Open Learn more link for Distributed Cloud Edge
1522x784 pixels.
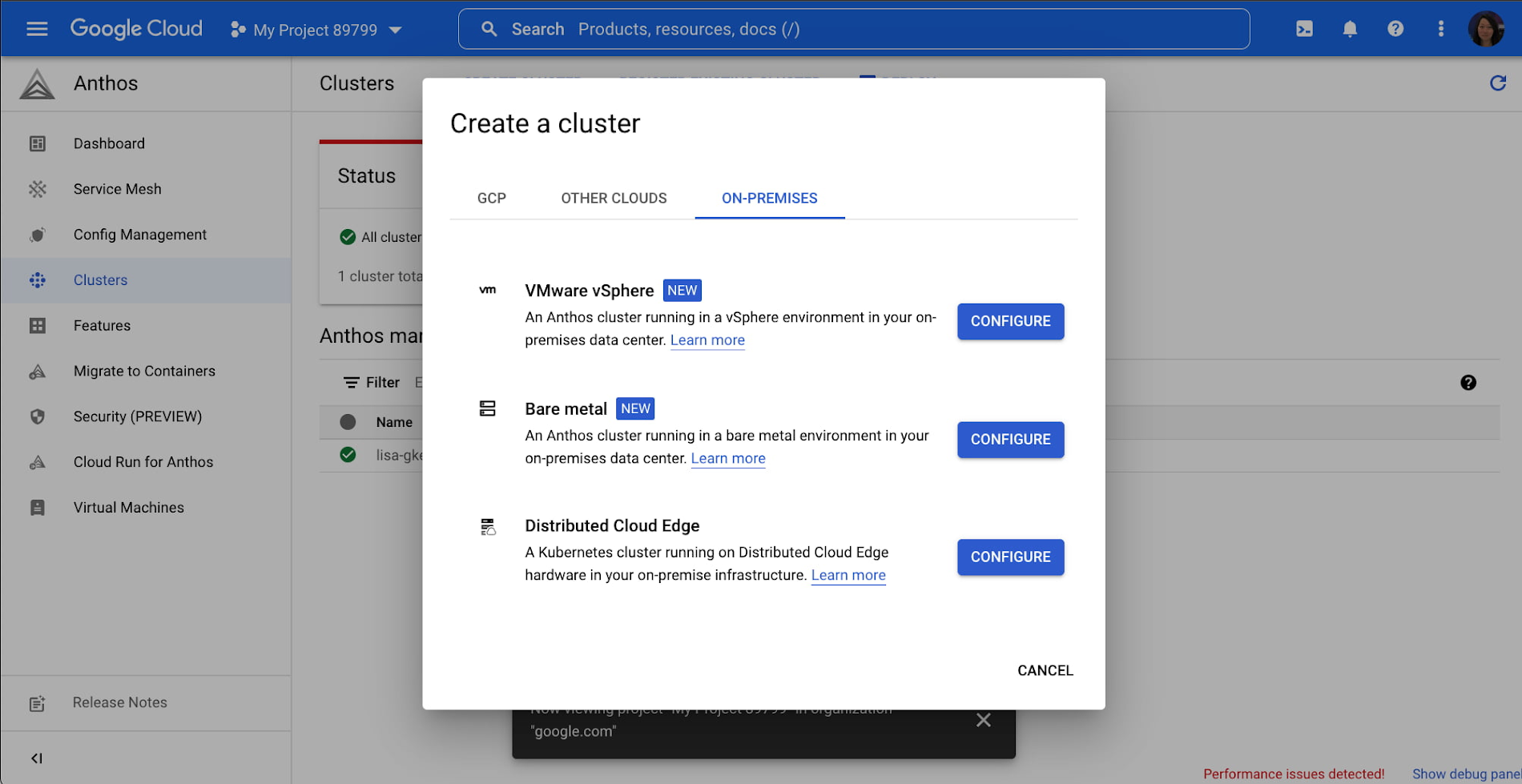848,576
